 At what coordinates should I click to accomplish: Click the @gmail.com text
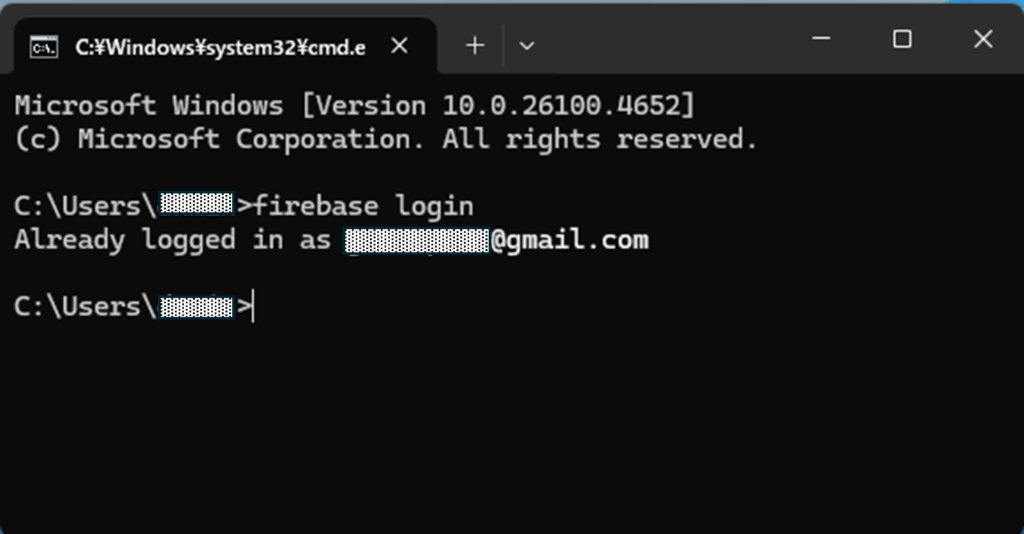[x=570, y=240]
